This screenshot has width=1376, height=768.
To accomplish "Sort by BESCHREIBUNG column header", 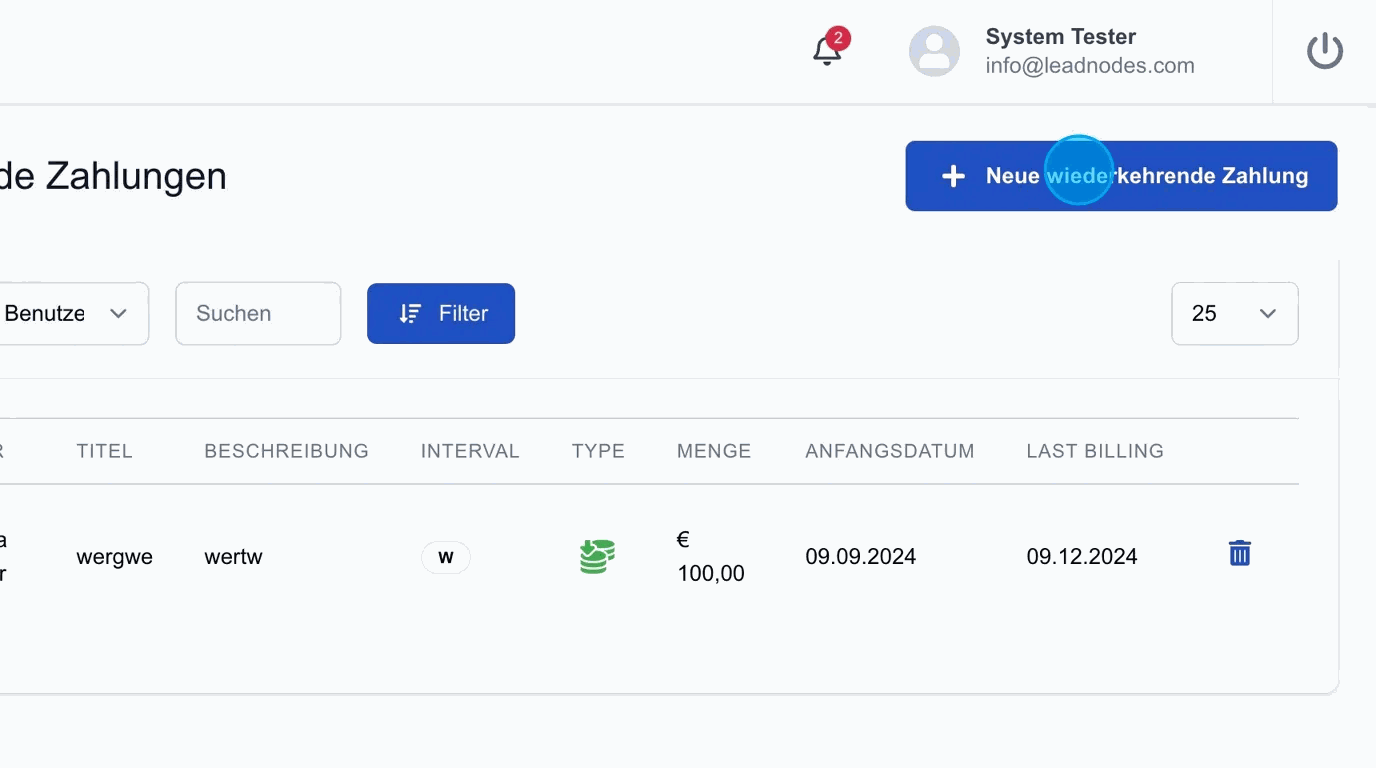I will [x=287, y=451].
